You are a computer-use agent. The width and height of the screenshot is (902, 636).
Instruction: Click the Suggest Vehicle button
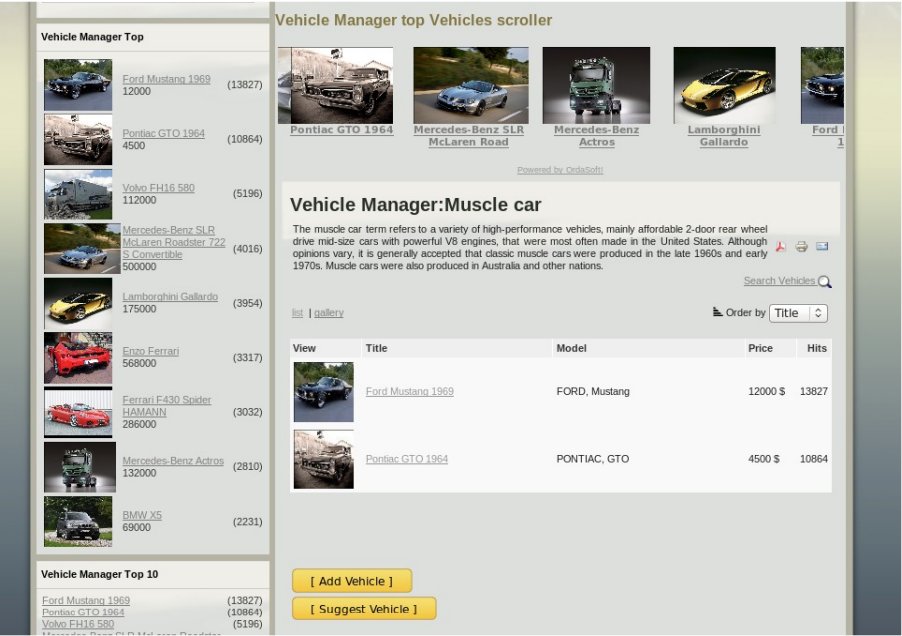tap(364, 608)
